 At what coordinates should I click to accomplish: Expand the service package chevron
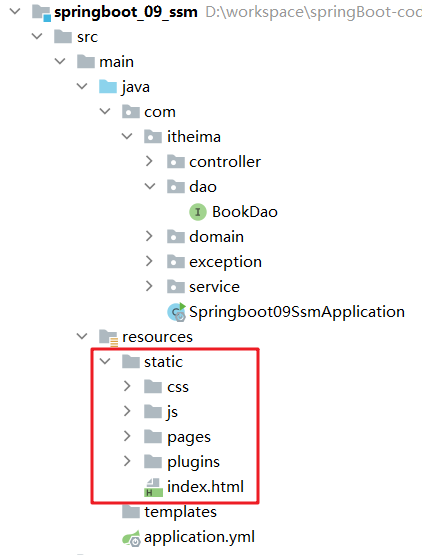pos(149,286)
